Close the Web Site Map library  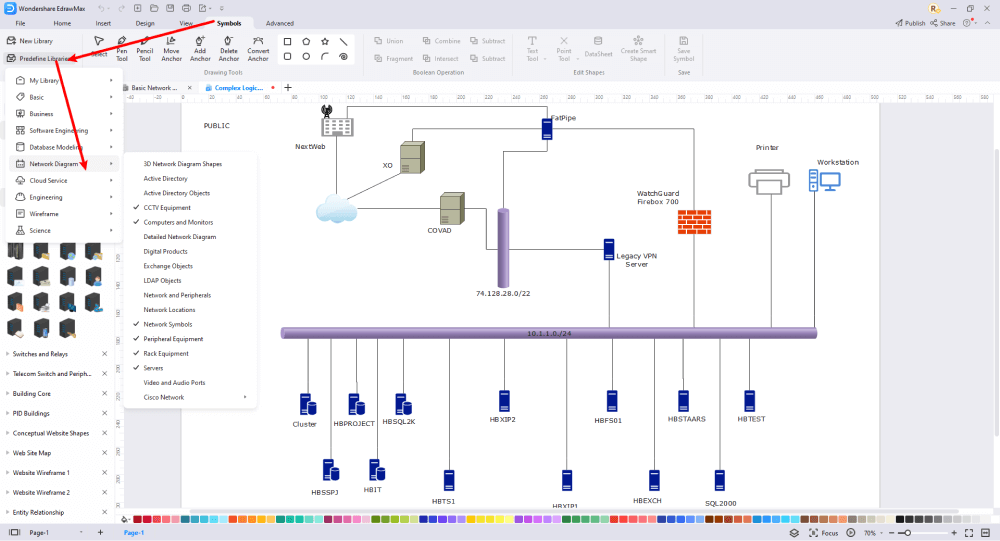pos(105,453)
